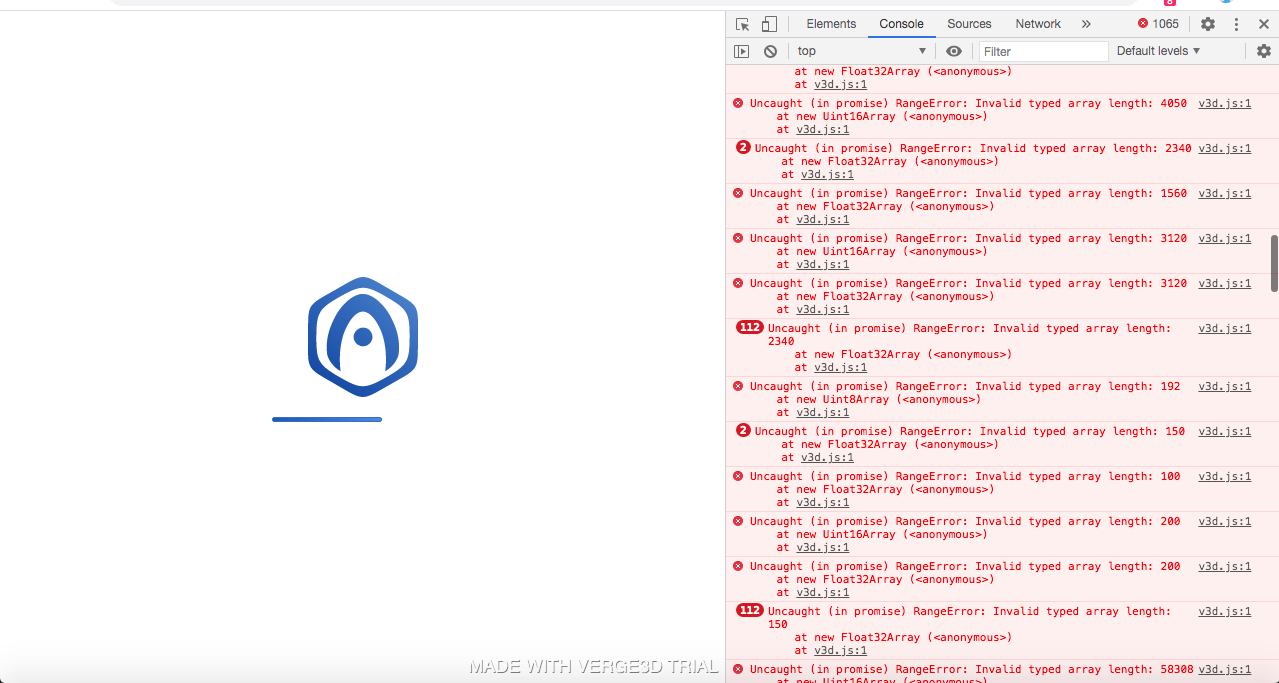The image size is (1279, 683).
Task: Expand the more tabs chevron
Action: click(1086, 24)
